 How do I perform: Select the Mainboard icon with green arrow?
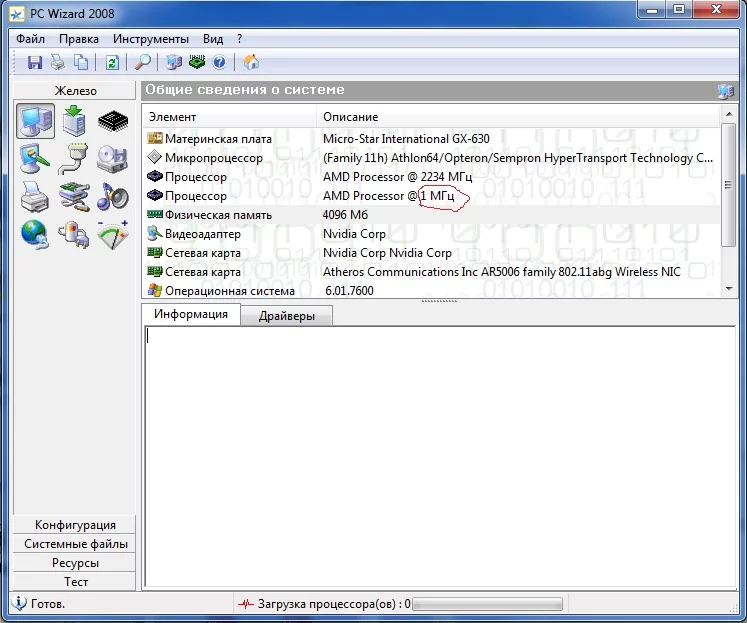coord(74,121)
